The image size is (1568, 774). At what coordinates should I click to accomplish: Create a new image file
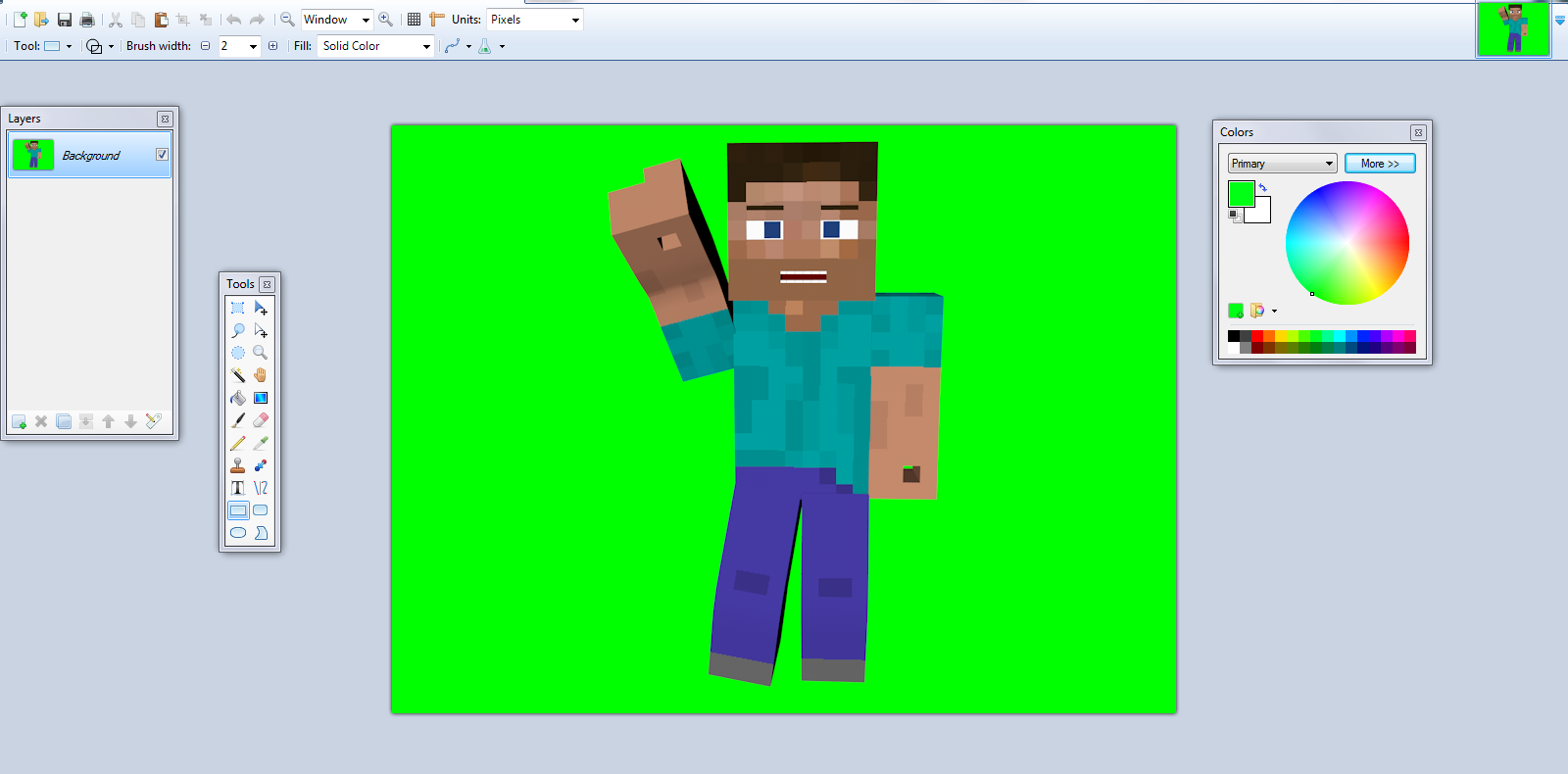pos(20,20)
